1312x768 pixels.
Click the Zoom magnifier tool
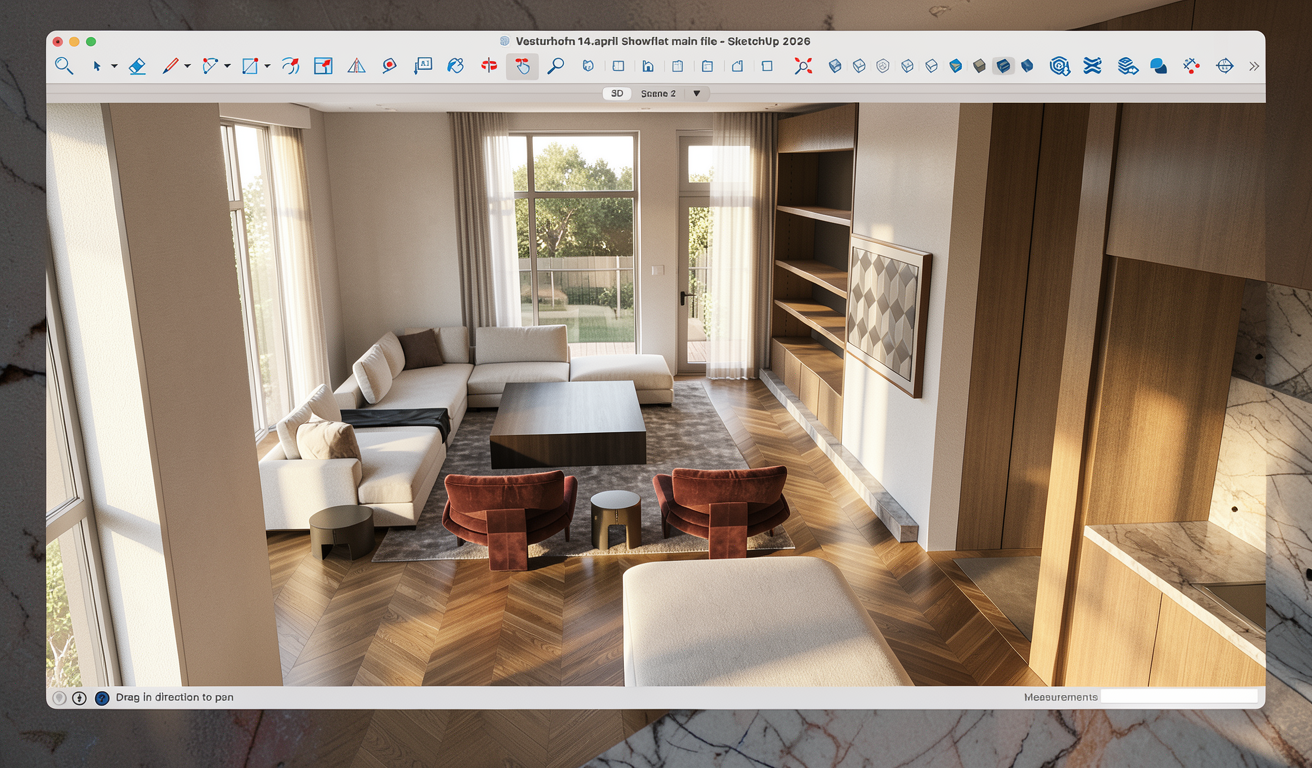[555, 66]
